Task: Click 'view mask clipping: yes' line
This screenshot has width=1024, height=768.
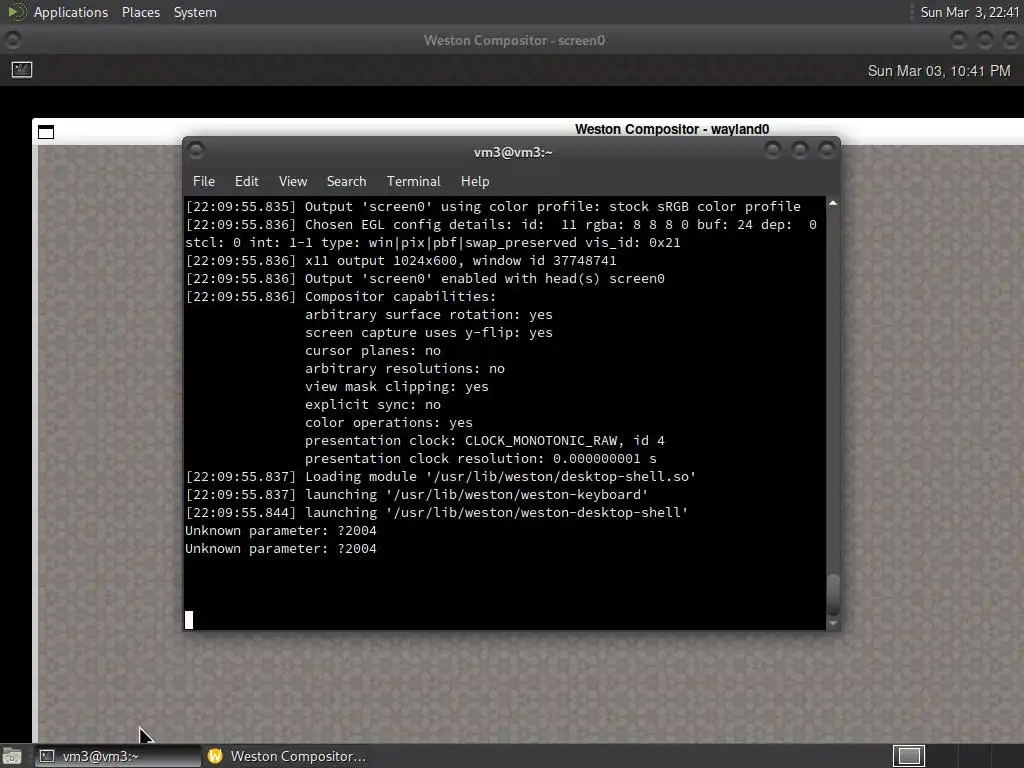Action: pyautogui.click(x=396, y=387)
